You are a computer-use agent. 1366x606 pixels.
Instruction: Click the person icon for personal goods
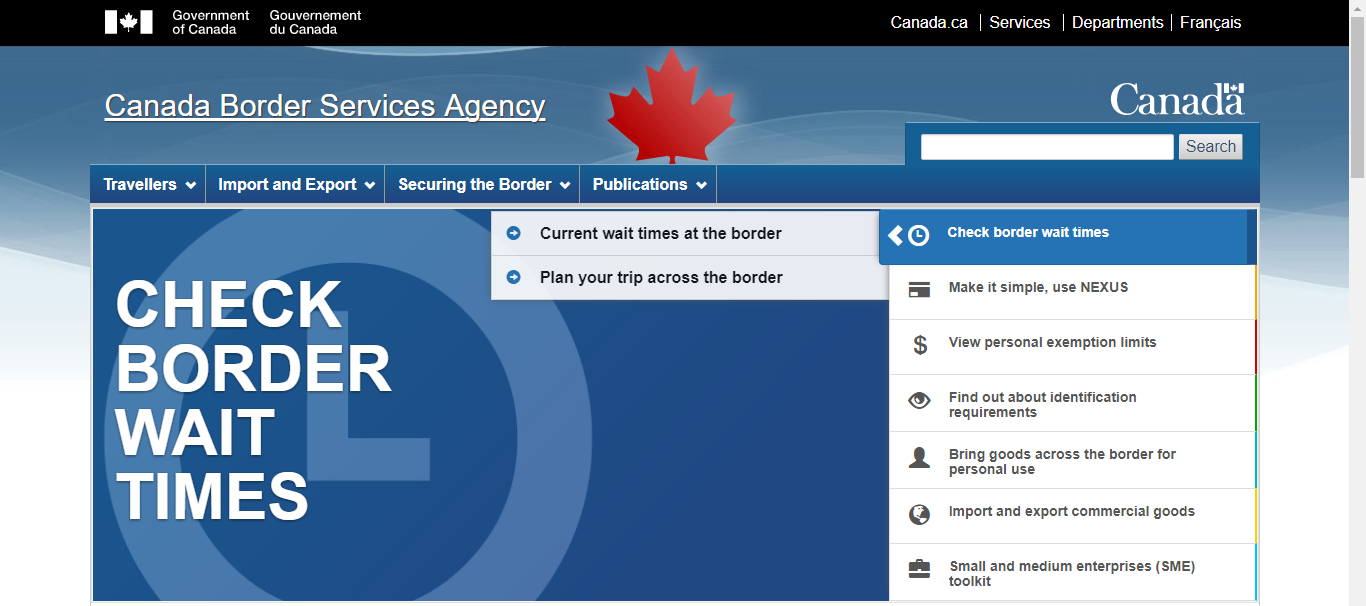click(919, 458)
